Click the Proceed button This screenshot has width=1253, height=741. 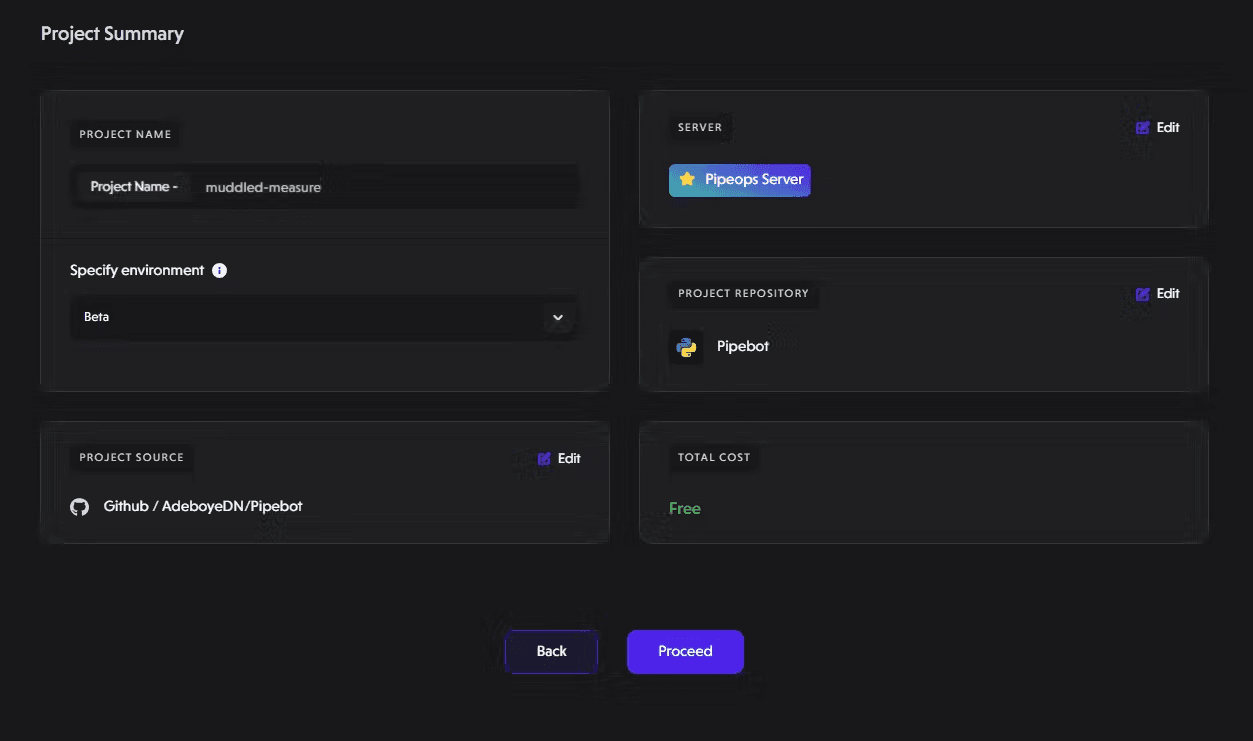(685, 652)
